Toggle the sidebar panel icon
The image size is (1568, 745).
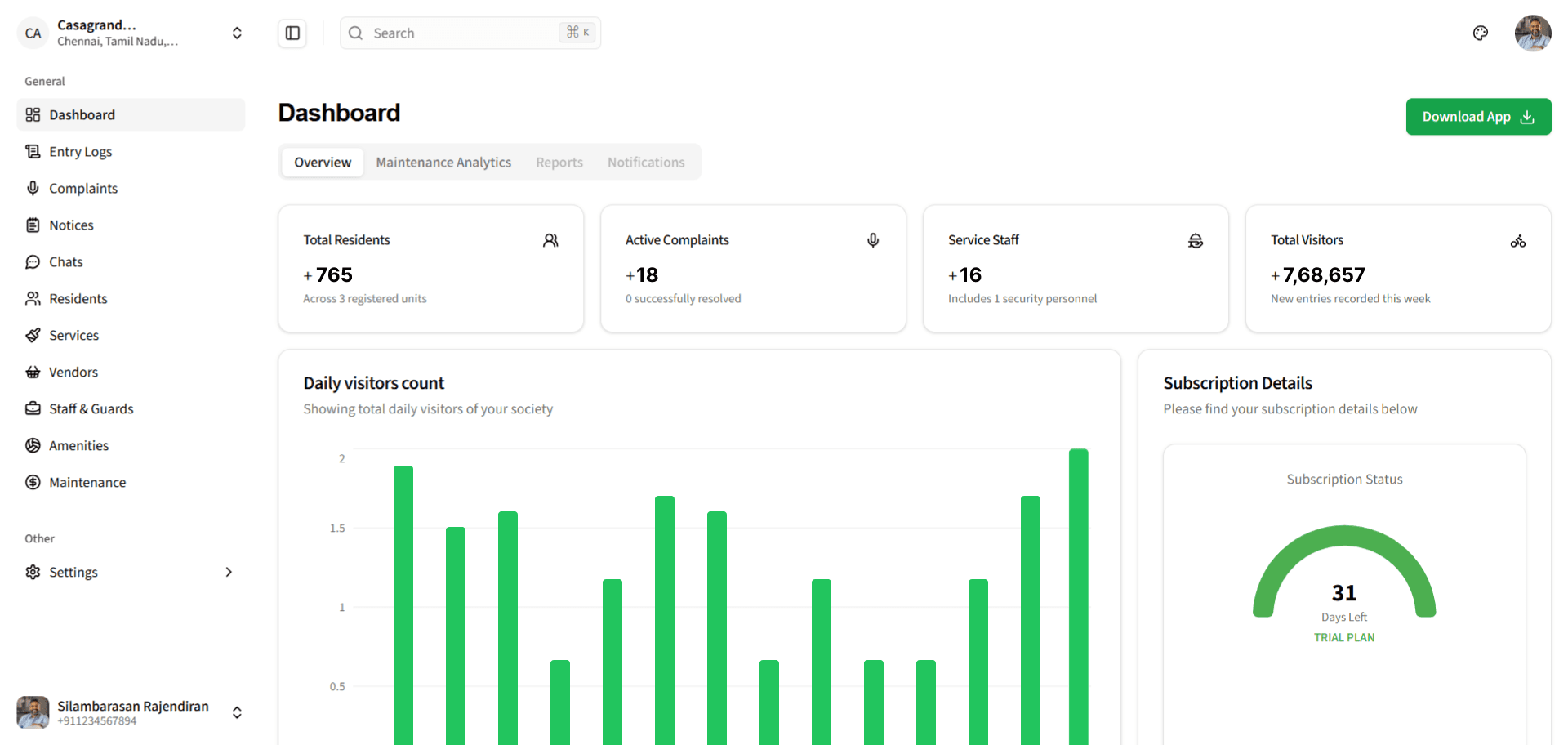point(292,33)
